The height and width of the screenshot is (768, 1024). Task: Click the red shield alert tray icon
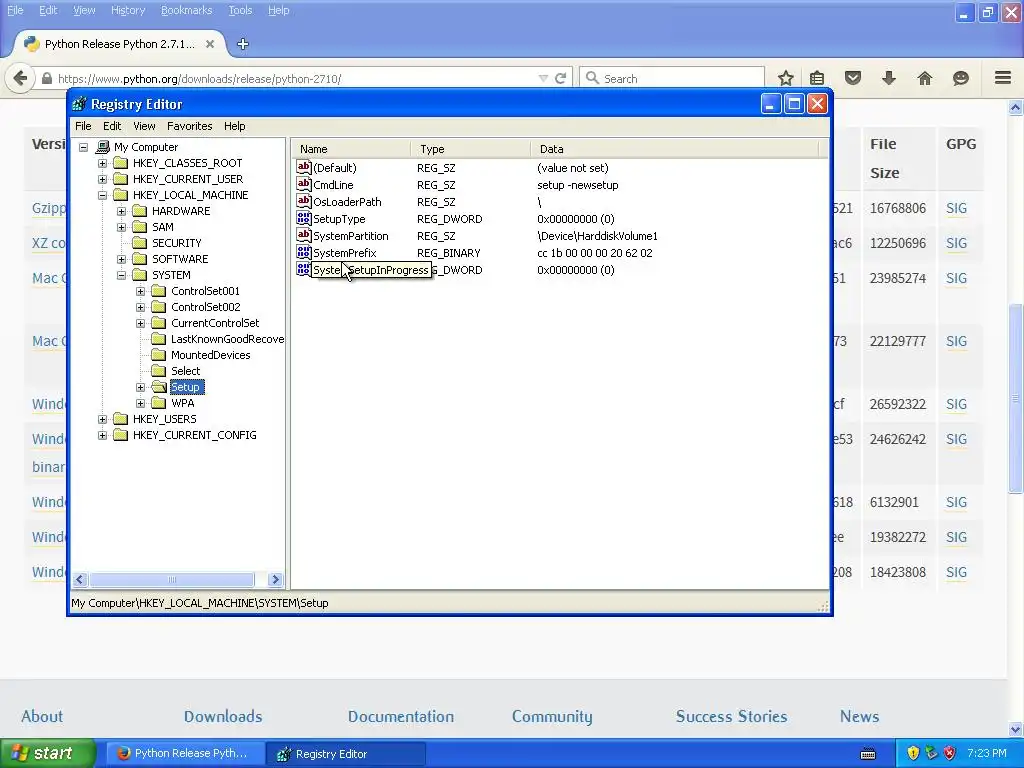(x=950, y=753)
